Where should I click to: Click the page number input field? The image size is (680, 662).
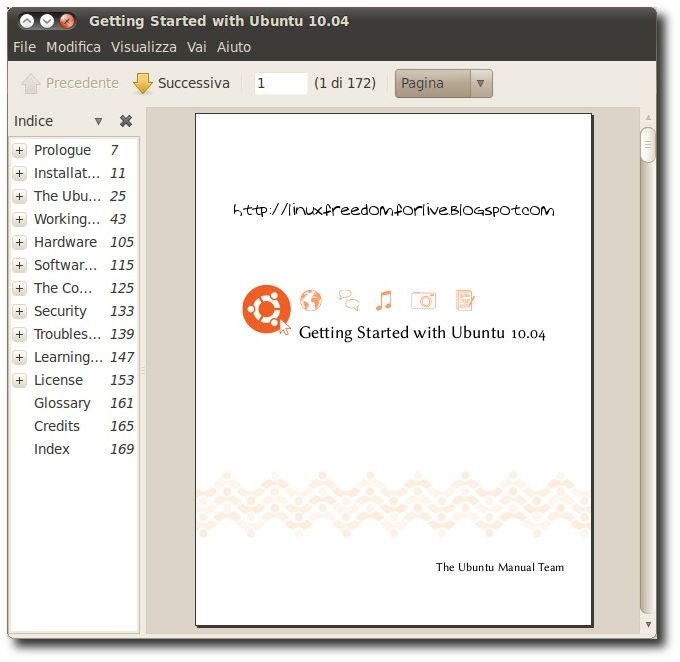tap(281, 83)
